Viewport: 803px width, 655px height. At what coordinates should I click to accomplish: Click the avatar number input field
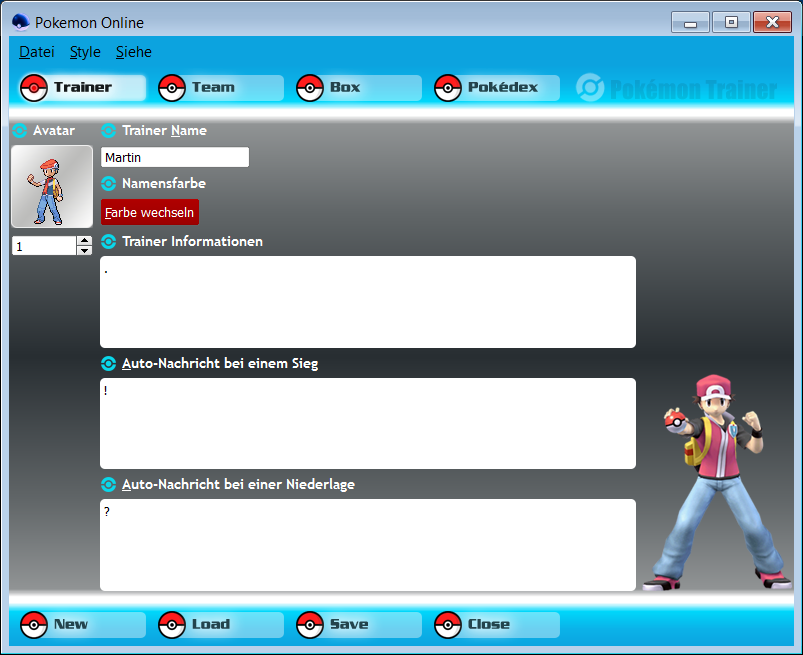pos(44,246)
